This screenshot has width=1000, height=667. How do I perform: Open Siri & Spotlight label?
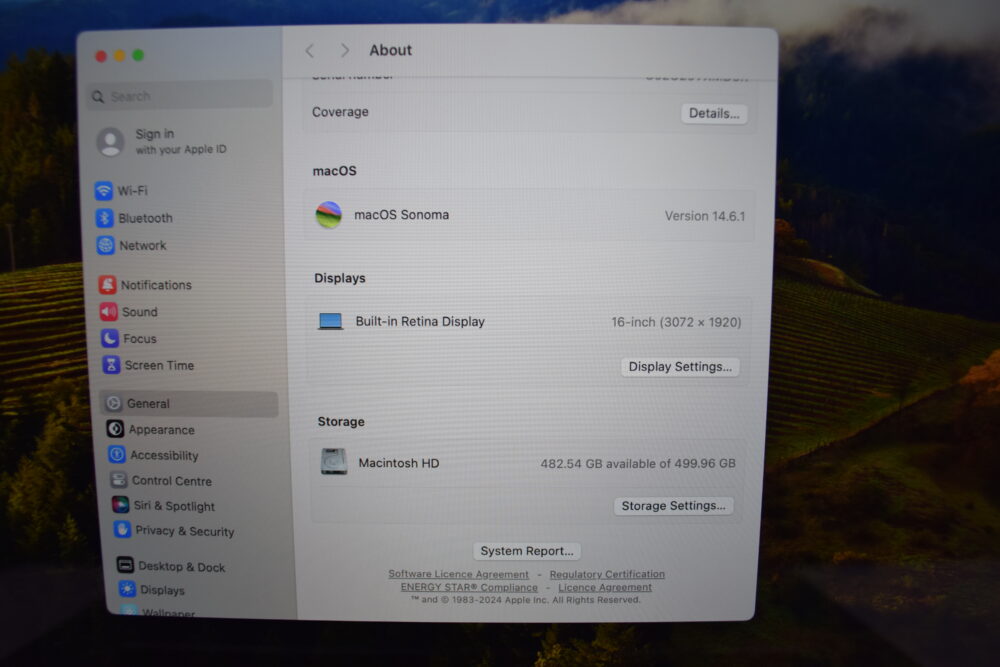tap(174, 506)
